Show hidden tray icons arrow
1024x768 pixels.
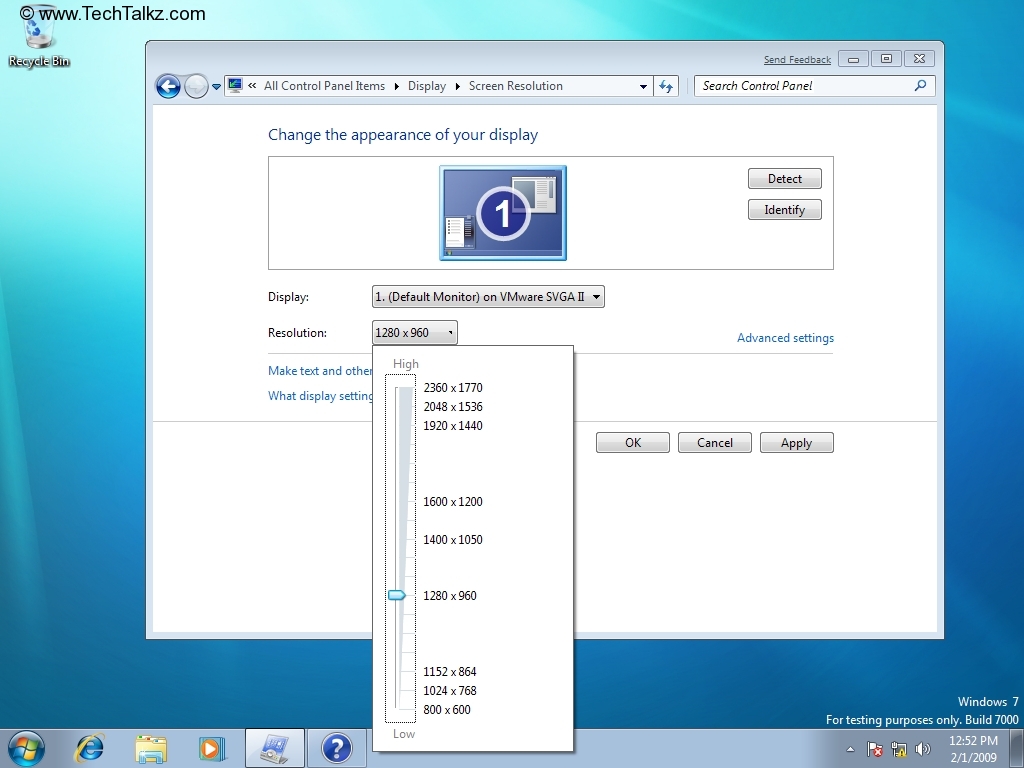click(850, 749)
